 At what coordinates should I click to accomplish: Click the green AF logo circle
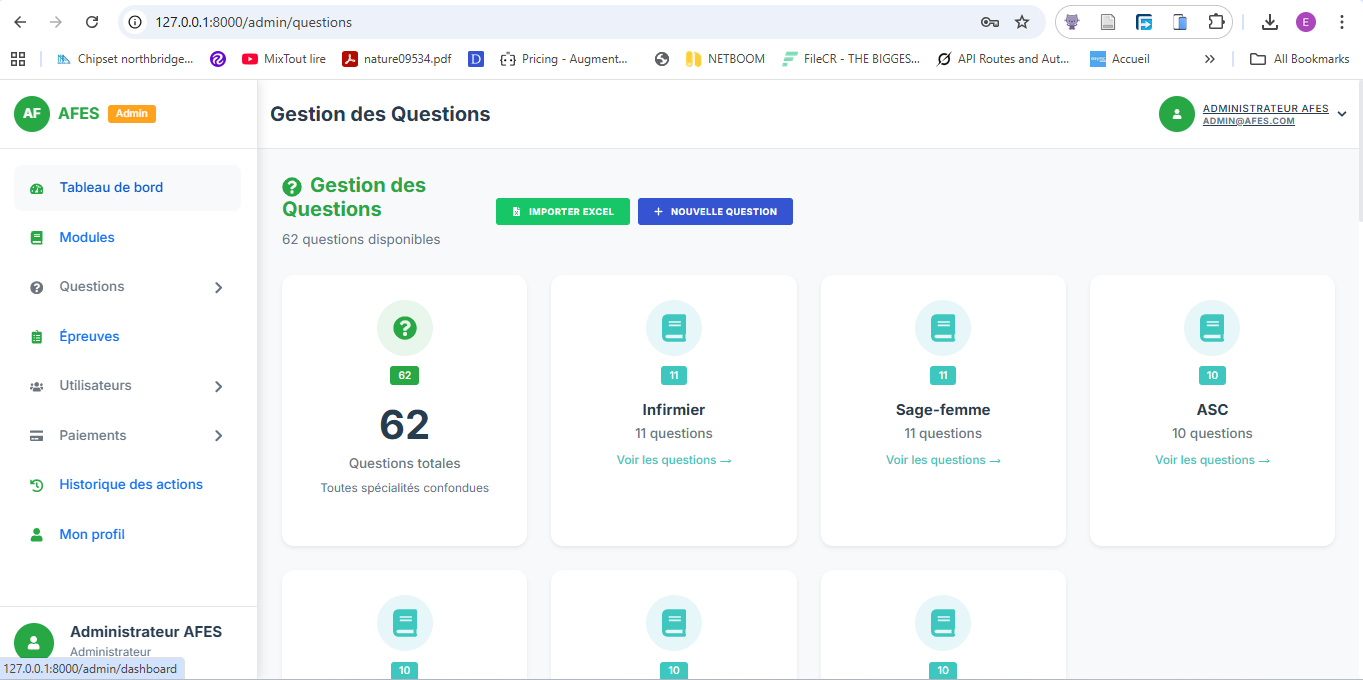[x=32, y=114]
